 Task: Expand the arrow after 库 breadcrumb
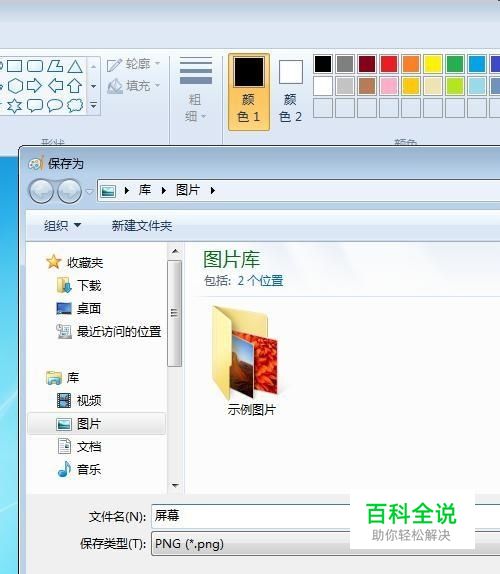[164, 190]
